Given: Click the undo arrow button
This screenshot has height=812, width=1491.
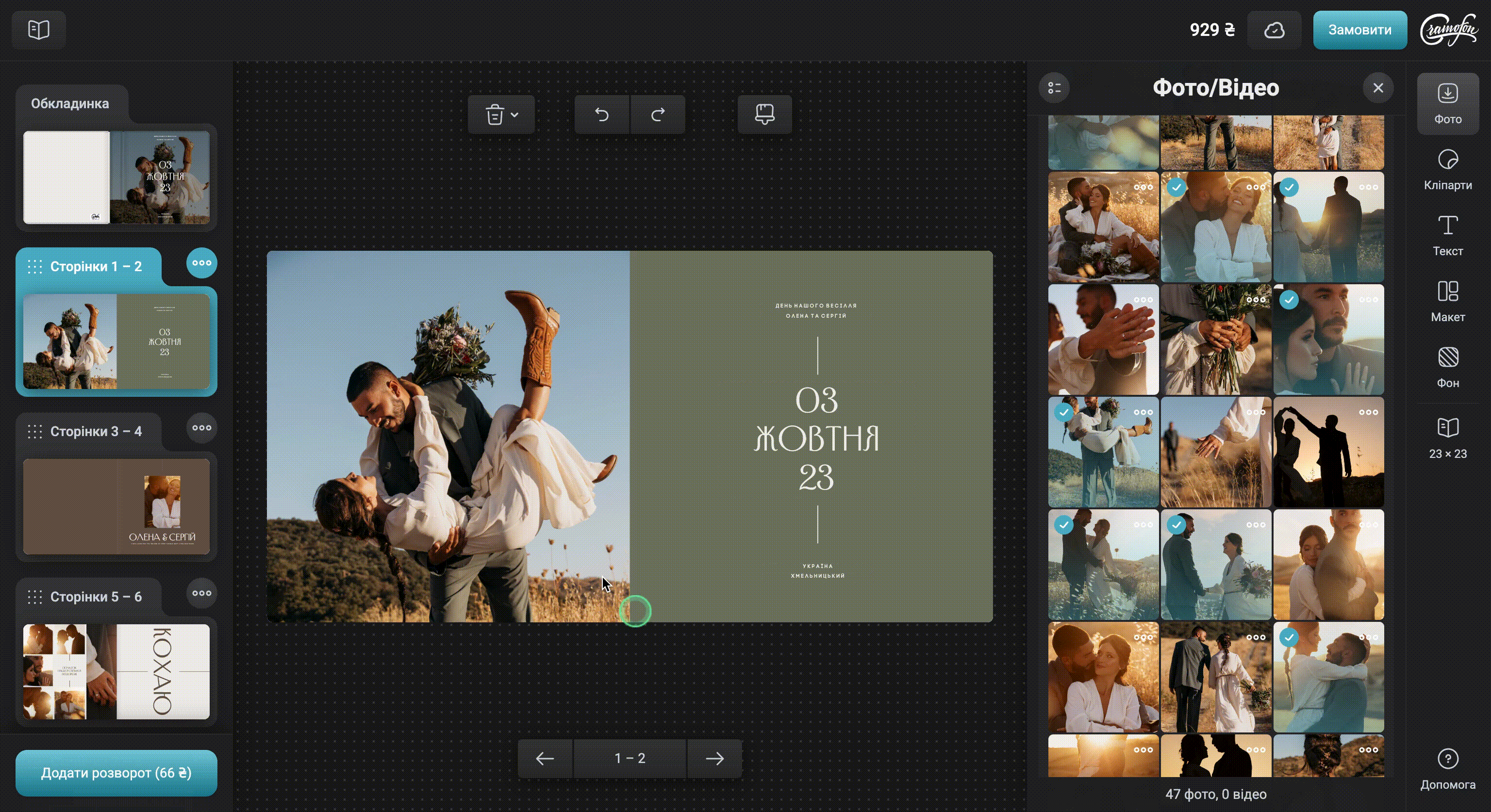Looking at the screenshot, I should point(601,114).
